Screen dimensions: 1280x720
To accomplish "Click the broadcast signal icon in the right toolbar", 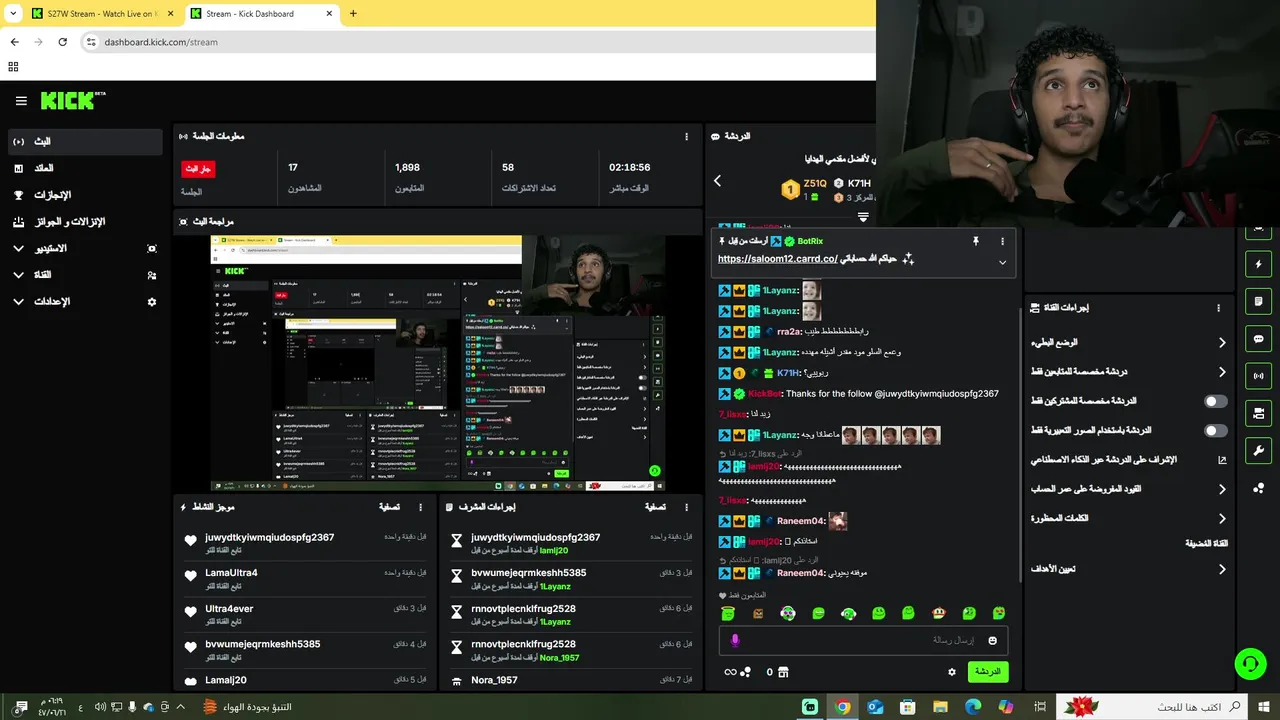I will pyautogui.click(x=1258, y=376).
